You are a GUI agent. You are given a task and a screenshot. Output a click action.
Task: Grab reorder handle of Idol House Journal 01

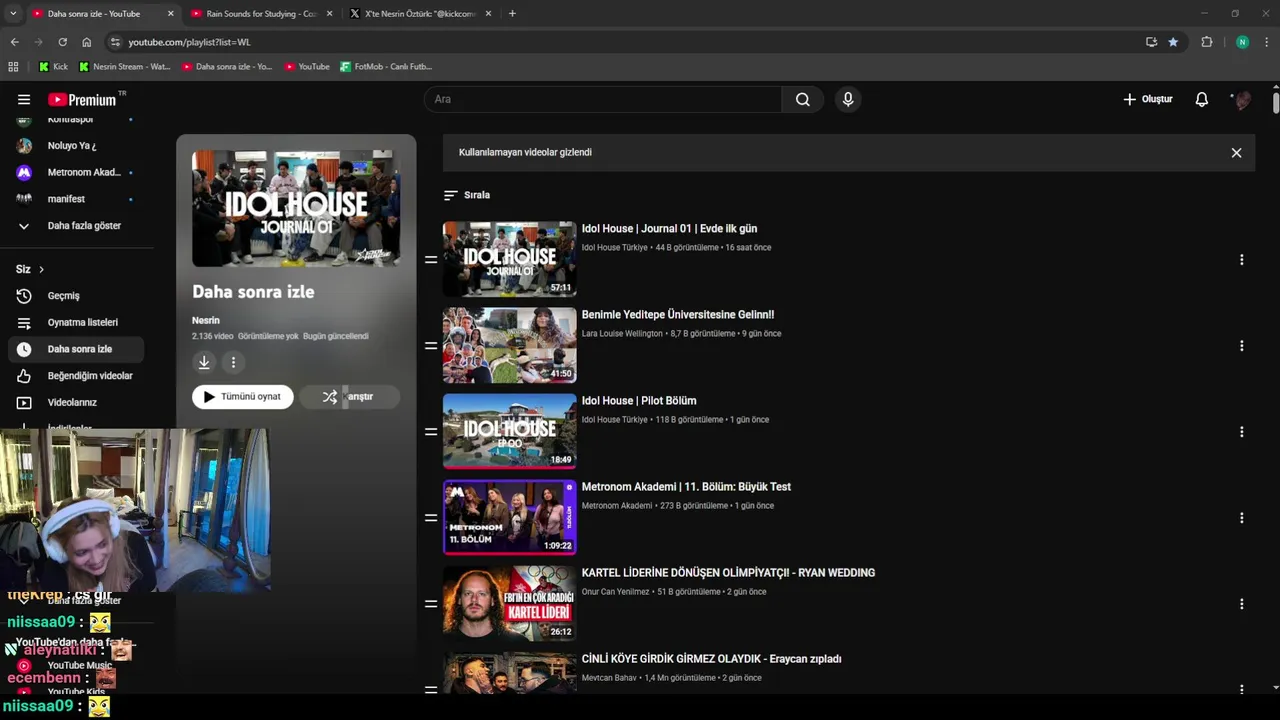(x=431, y=259)
